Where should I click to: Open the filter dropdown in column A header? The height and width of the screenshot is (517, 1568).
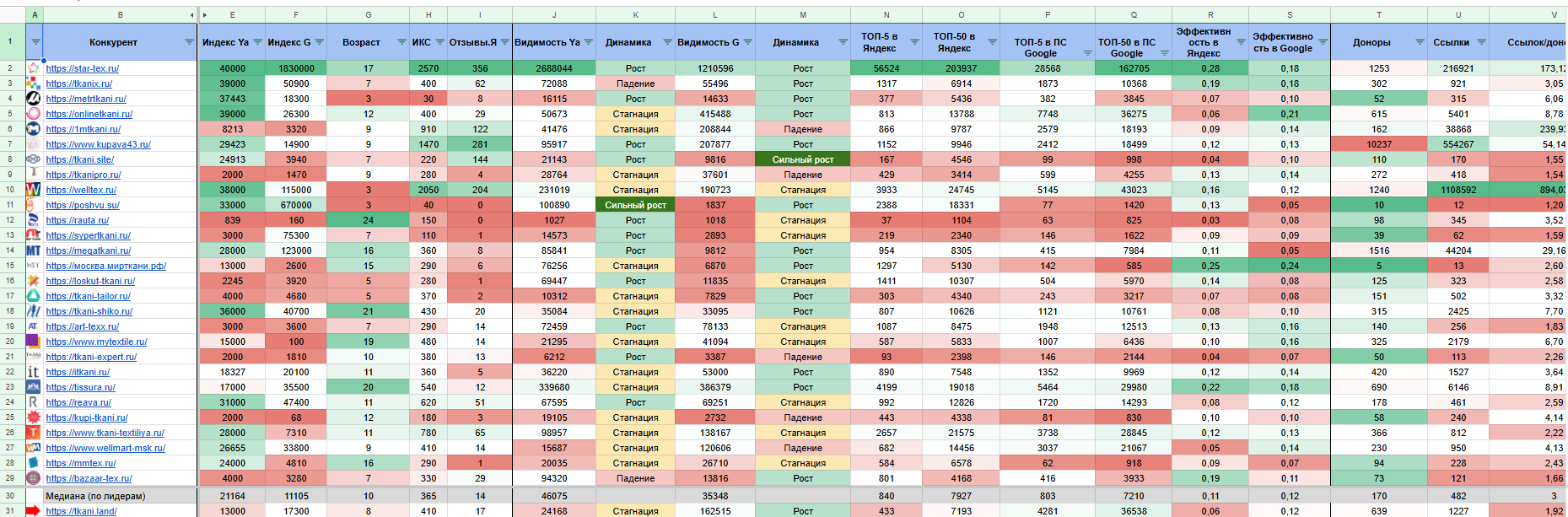[35, 42]
